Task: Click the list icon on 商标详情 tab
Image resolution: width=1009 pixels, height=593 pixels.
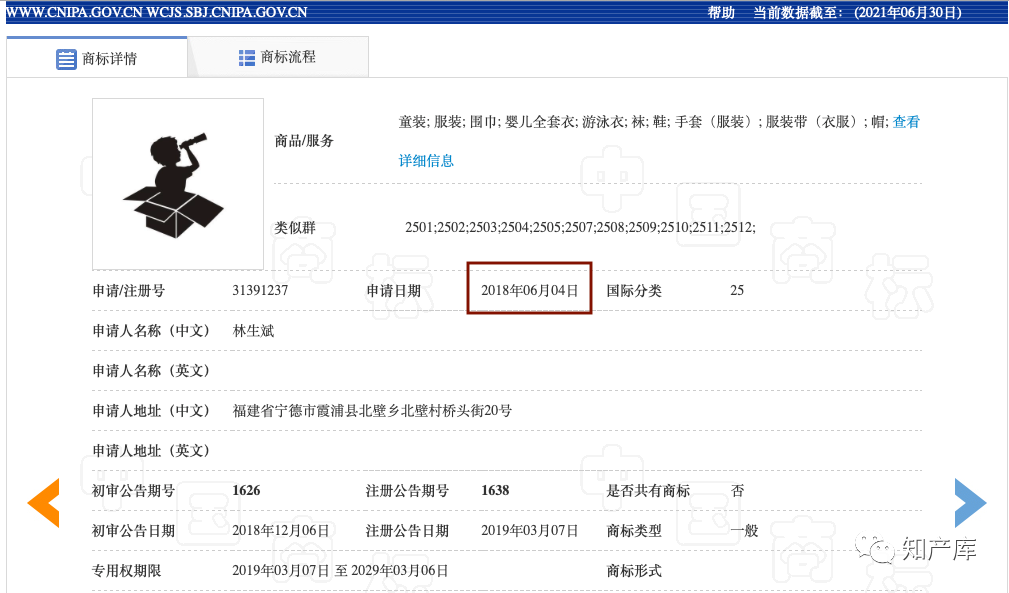Action: click(x=66, y=59)
